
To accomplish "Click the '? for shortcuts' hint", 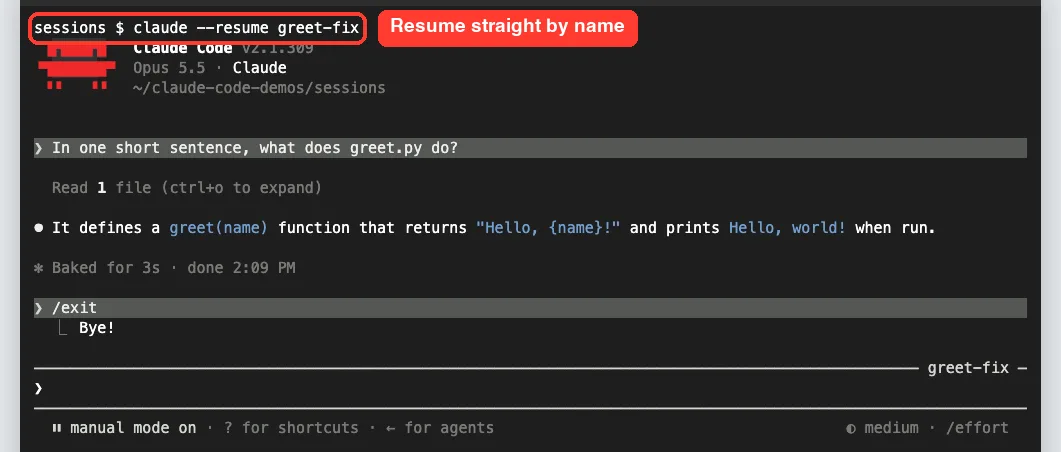I will (291, 428).
